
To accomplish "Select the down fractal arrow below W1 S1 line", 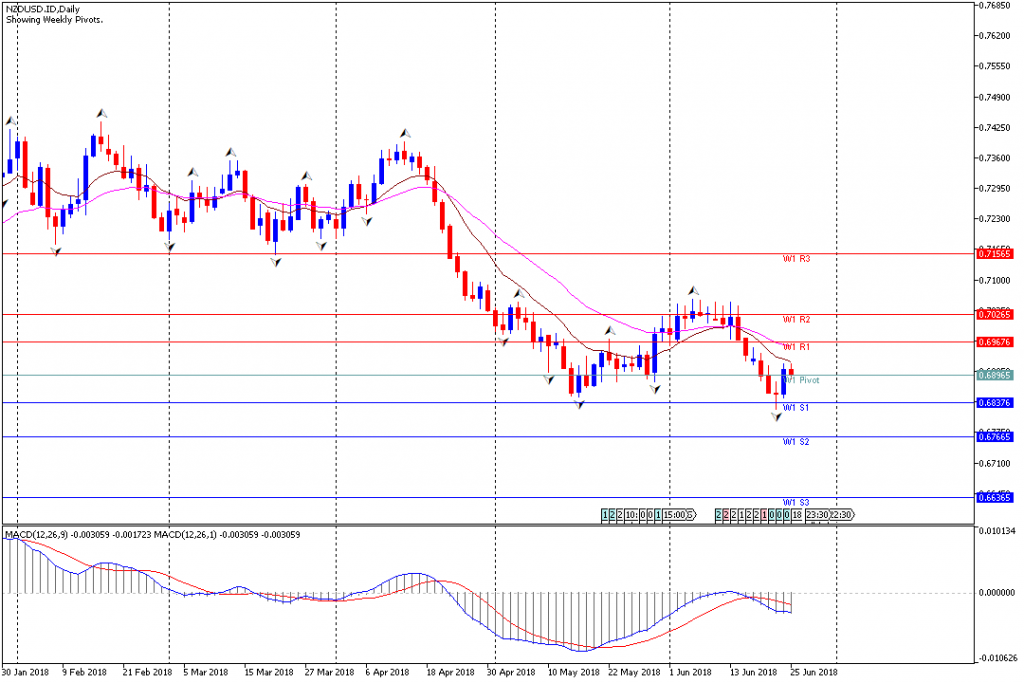I will tap(776, 415).
